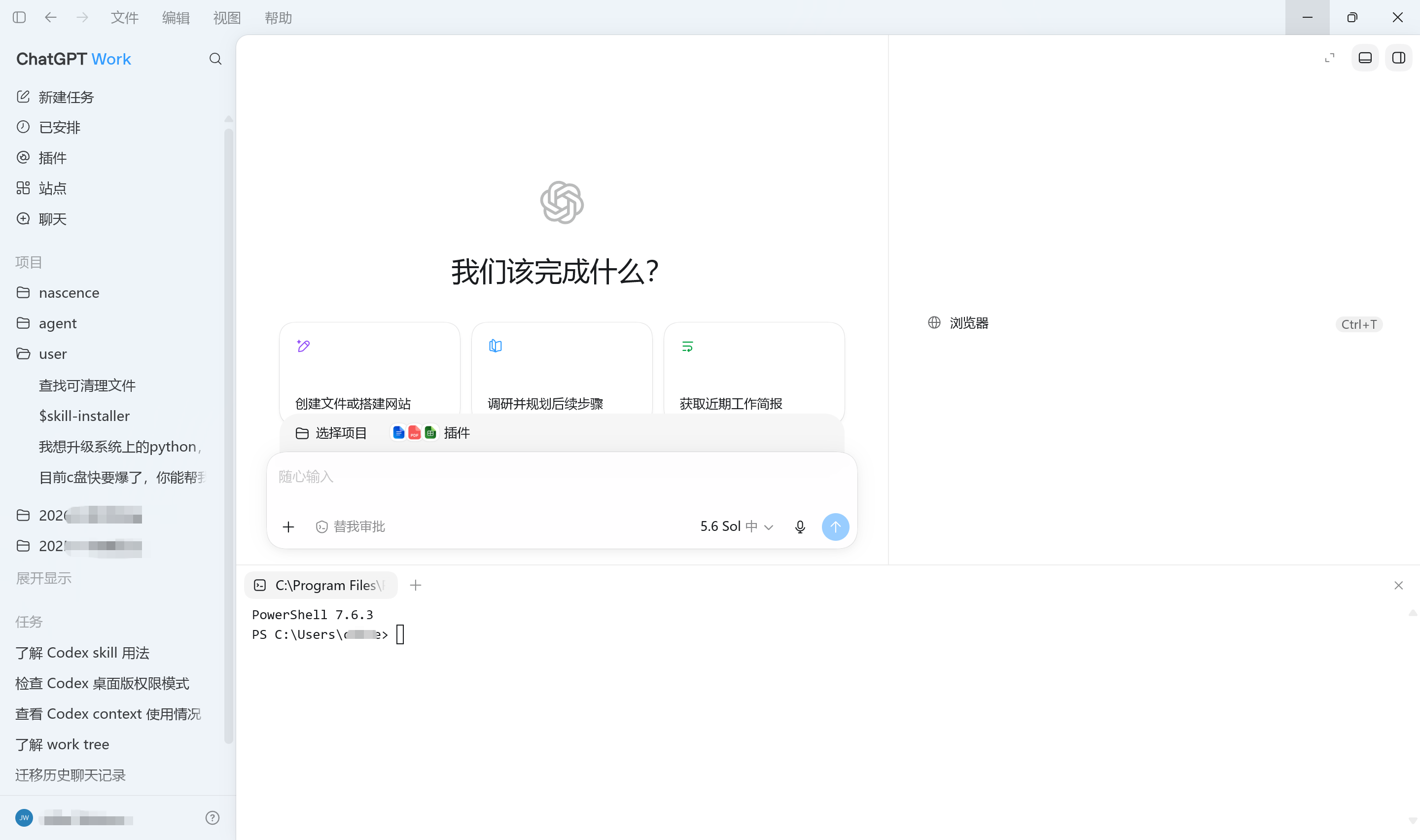Toggle the 替我审批 auto-approve option
1420x840 pixels.
click(351, 527)
